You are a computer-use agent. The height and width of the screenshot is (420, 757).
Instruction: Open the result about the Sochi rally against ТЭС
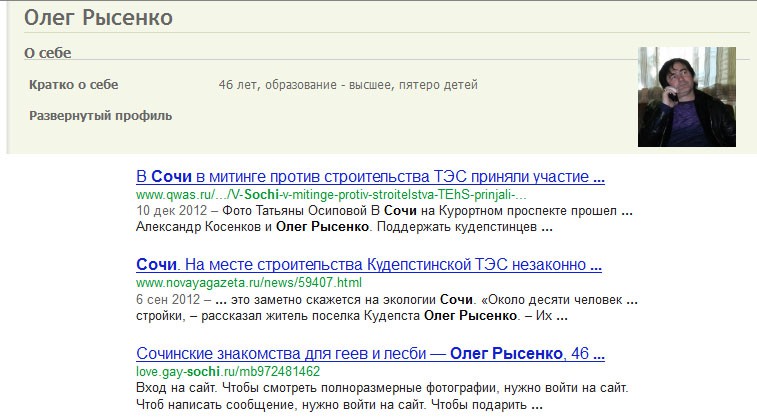coord(369,177)
